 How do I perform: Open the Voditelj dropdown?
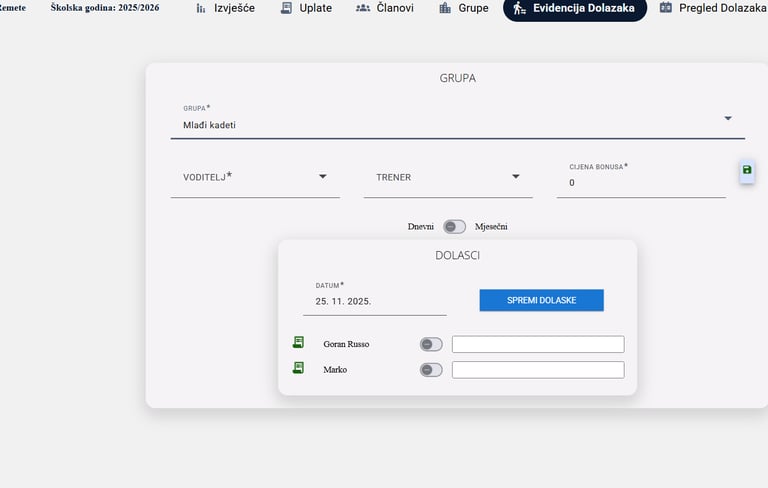click(255, 177)
